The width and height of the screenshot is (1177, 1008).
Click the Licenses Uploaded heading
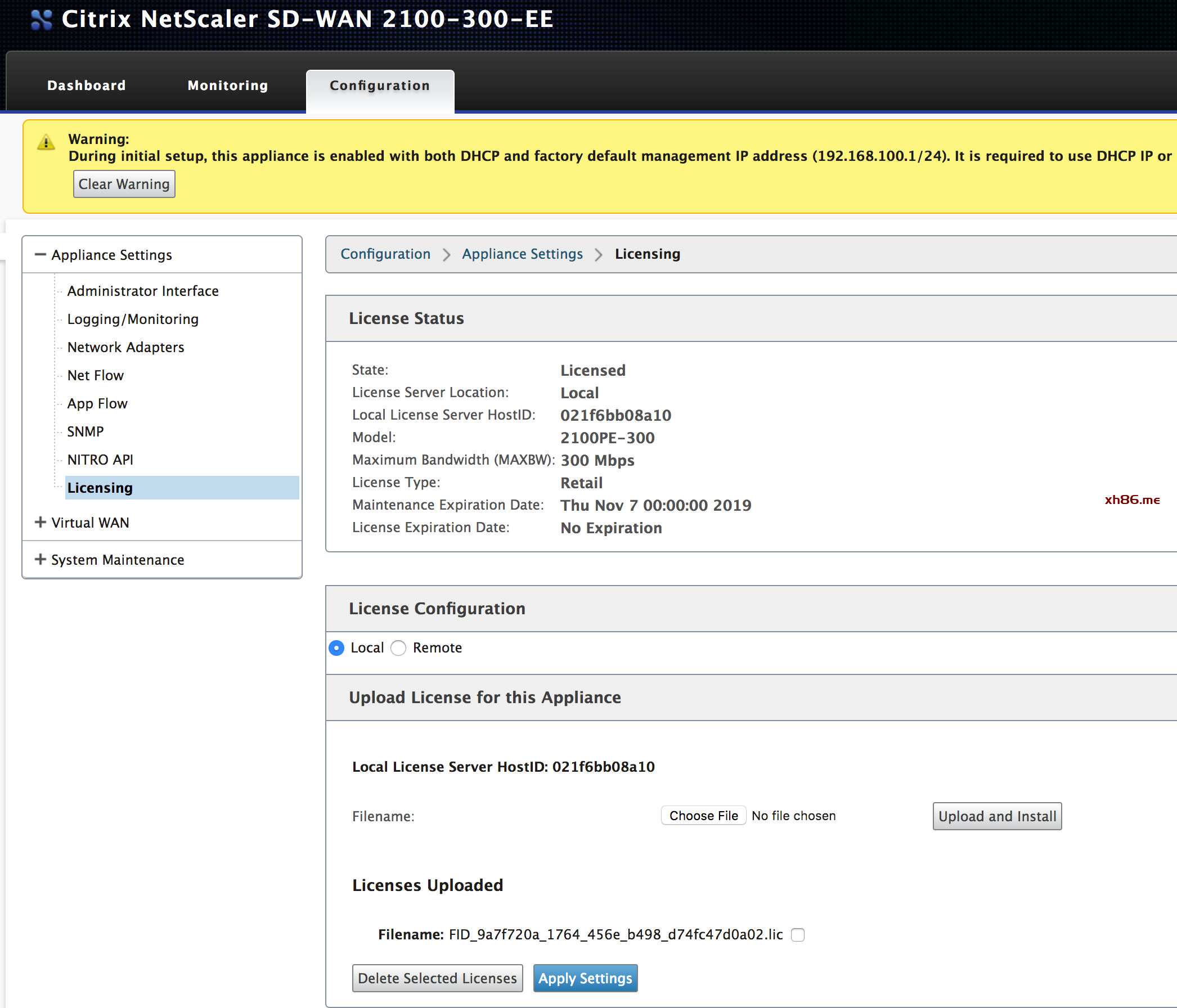tap(428, 885)
